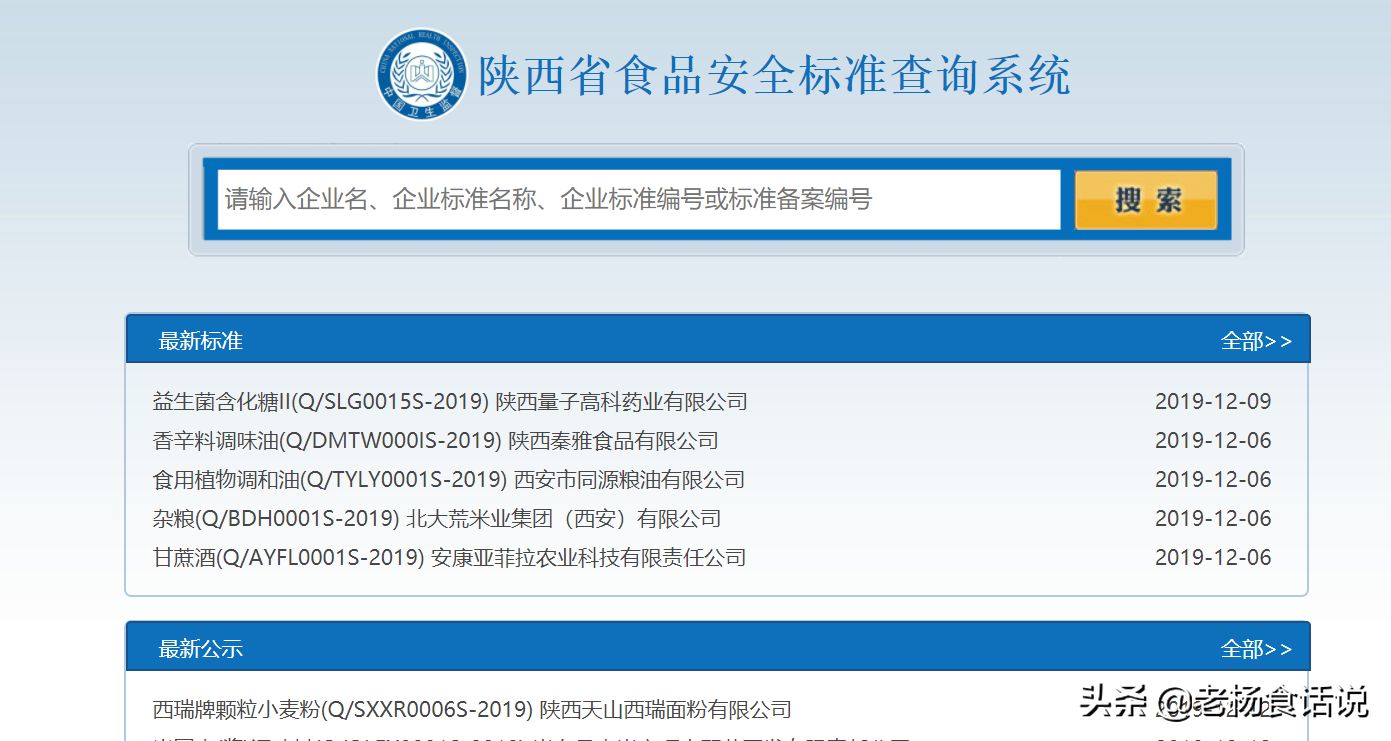Viewport: 1391px width, 741px height.
Task: Click the 最新公示 section header
Action: tap(200, 649)
